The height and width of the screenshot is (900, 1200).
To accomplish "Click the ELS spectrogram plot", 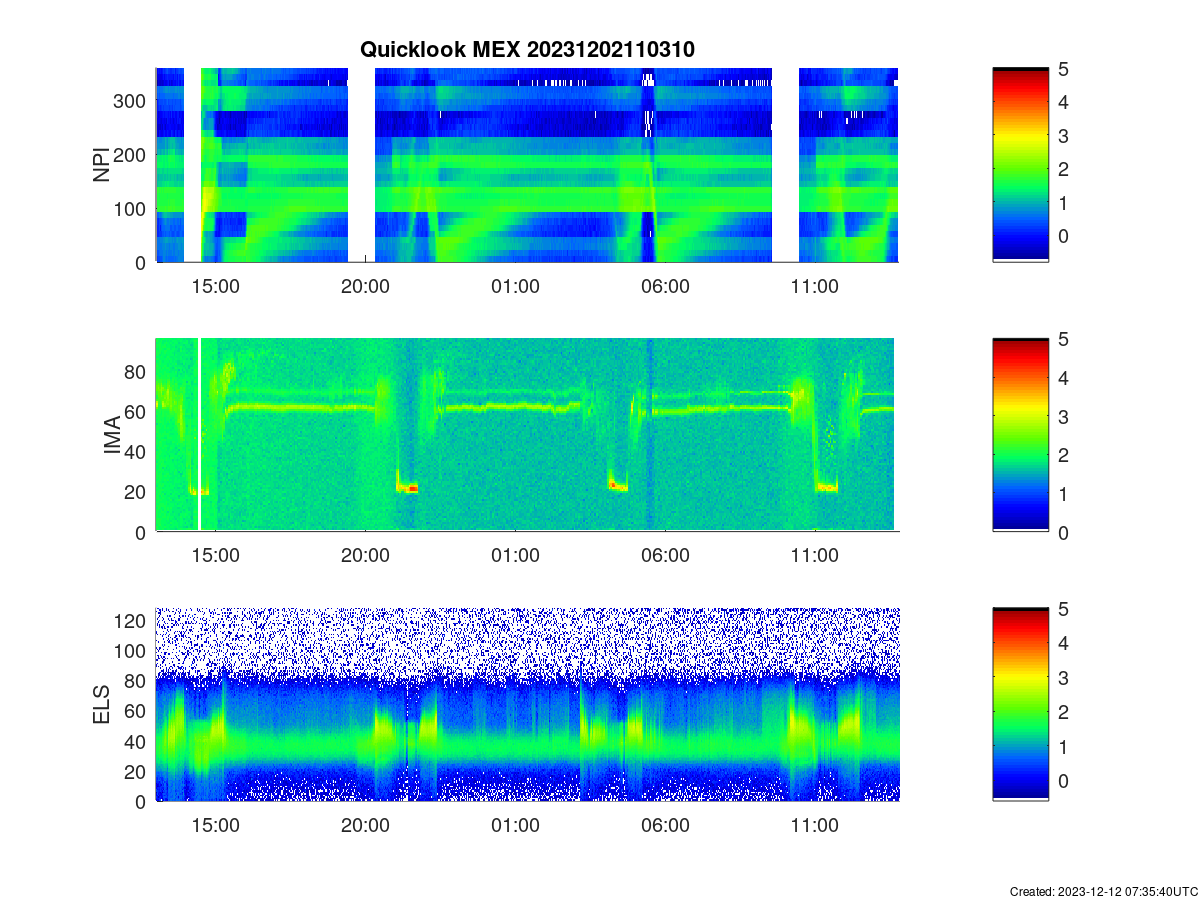I will pos(527,705).
